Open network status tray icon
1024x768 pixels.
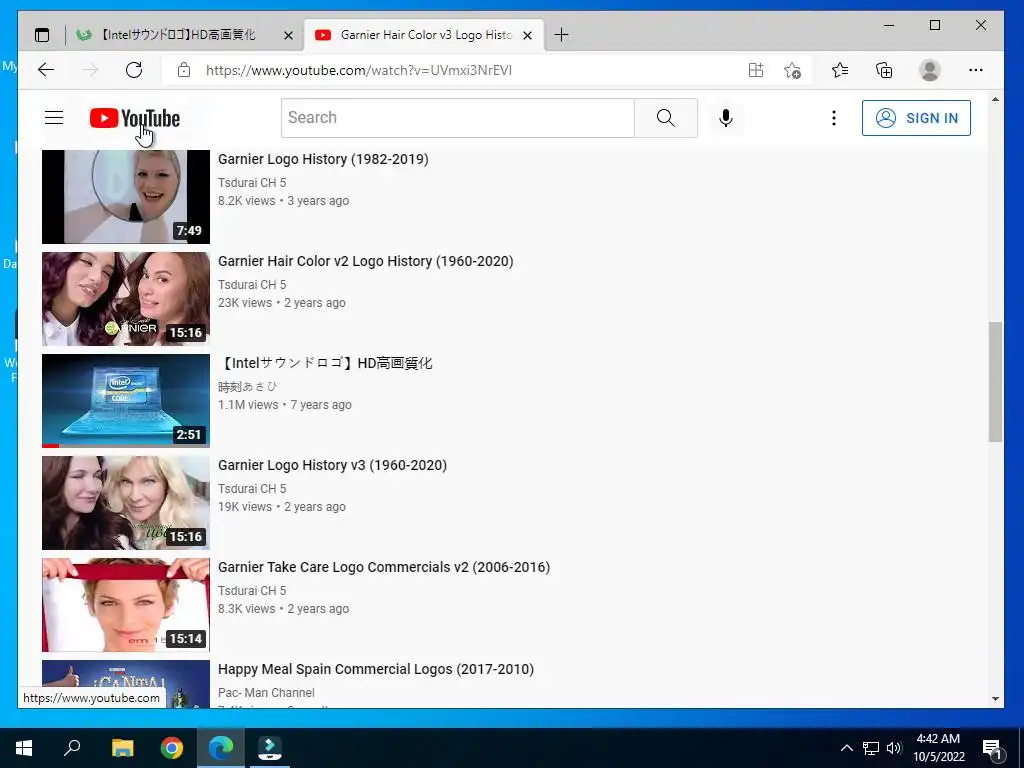point(871,748)
